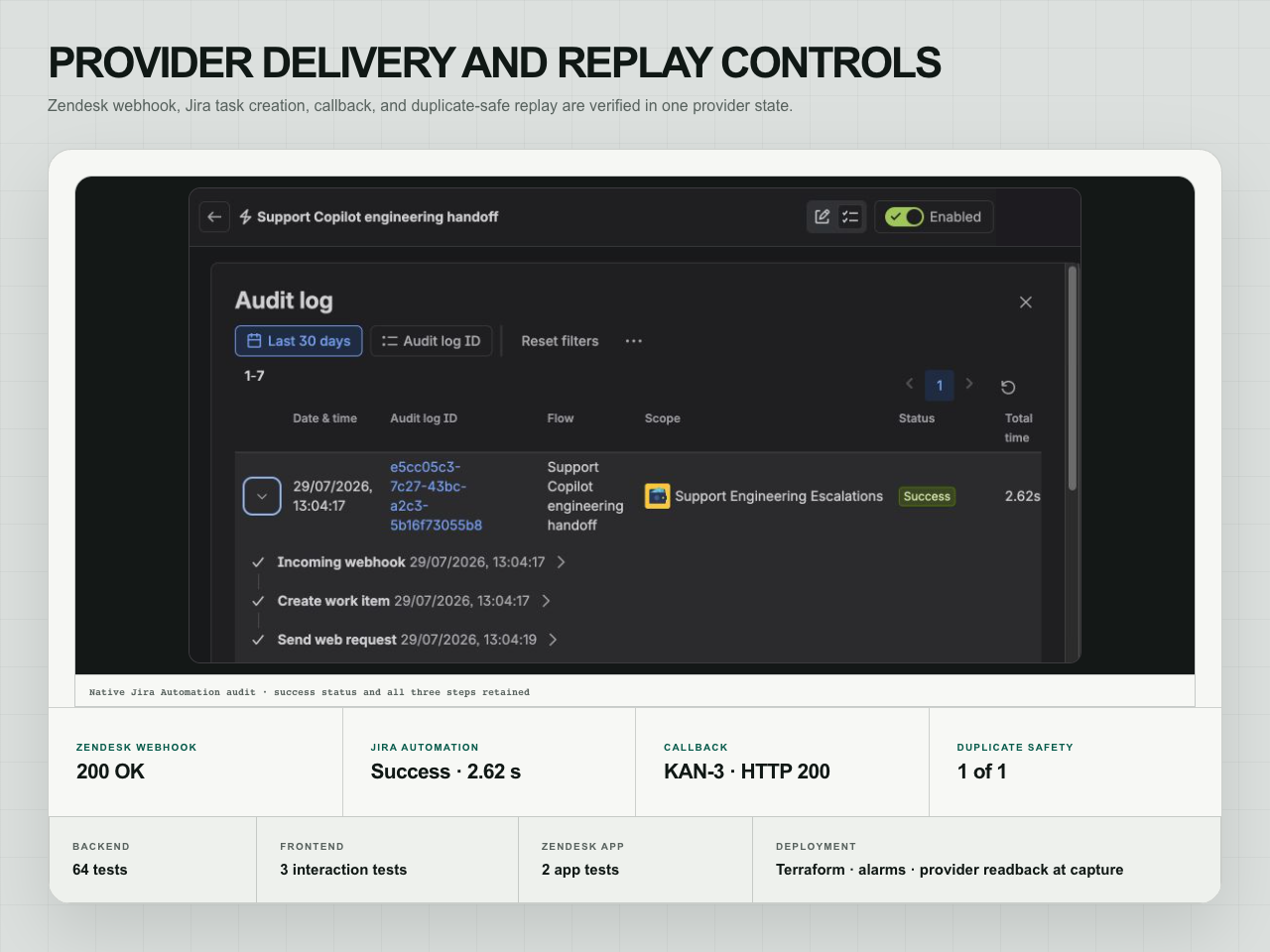Refresh the audit log list

point(1008,387)
